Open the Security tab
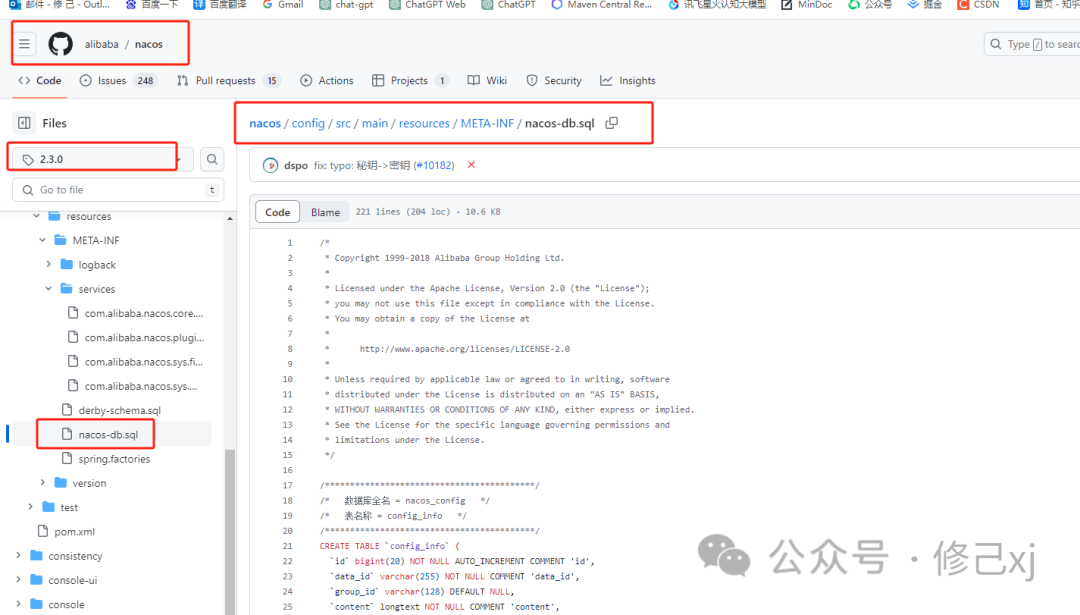Screen dimensions: 1080x615 coord(554,81)
